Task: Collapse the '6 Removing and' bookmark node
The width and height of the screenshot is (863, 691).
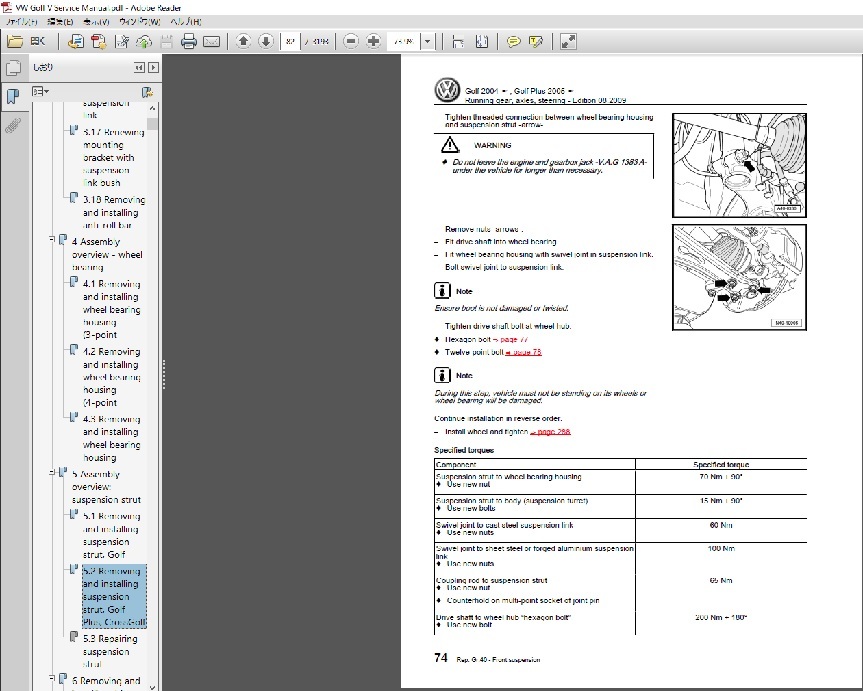Action: tap(52, 679)
